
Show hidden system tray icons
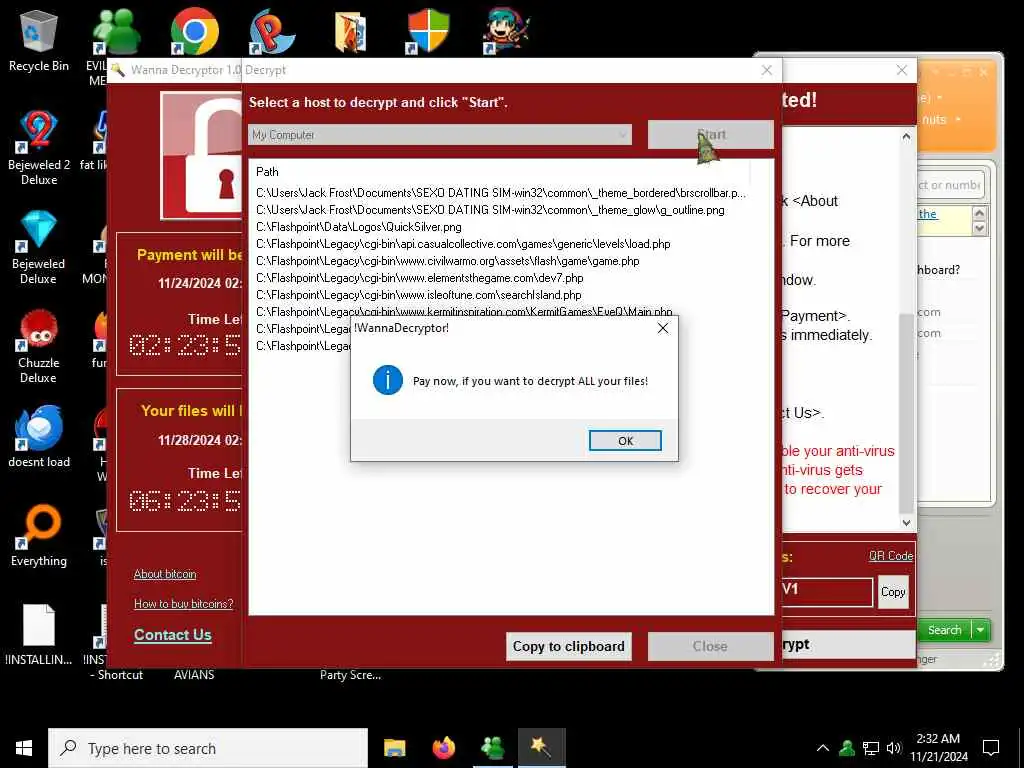tap(823, 748)
